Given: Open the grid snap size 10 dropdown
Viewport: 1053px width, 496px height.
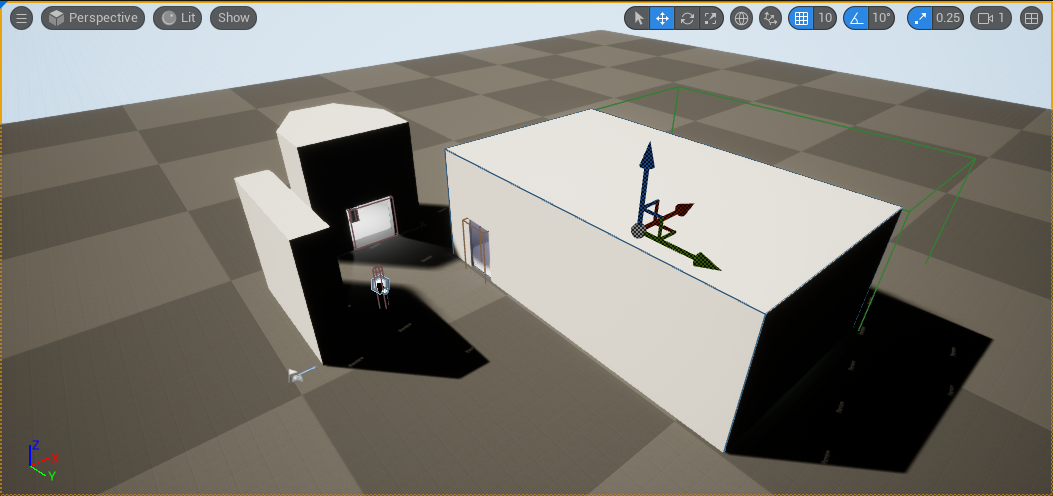Looking at the screenshot, I should (x=825, y=18).
